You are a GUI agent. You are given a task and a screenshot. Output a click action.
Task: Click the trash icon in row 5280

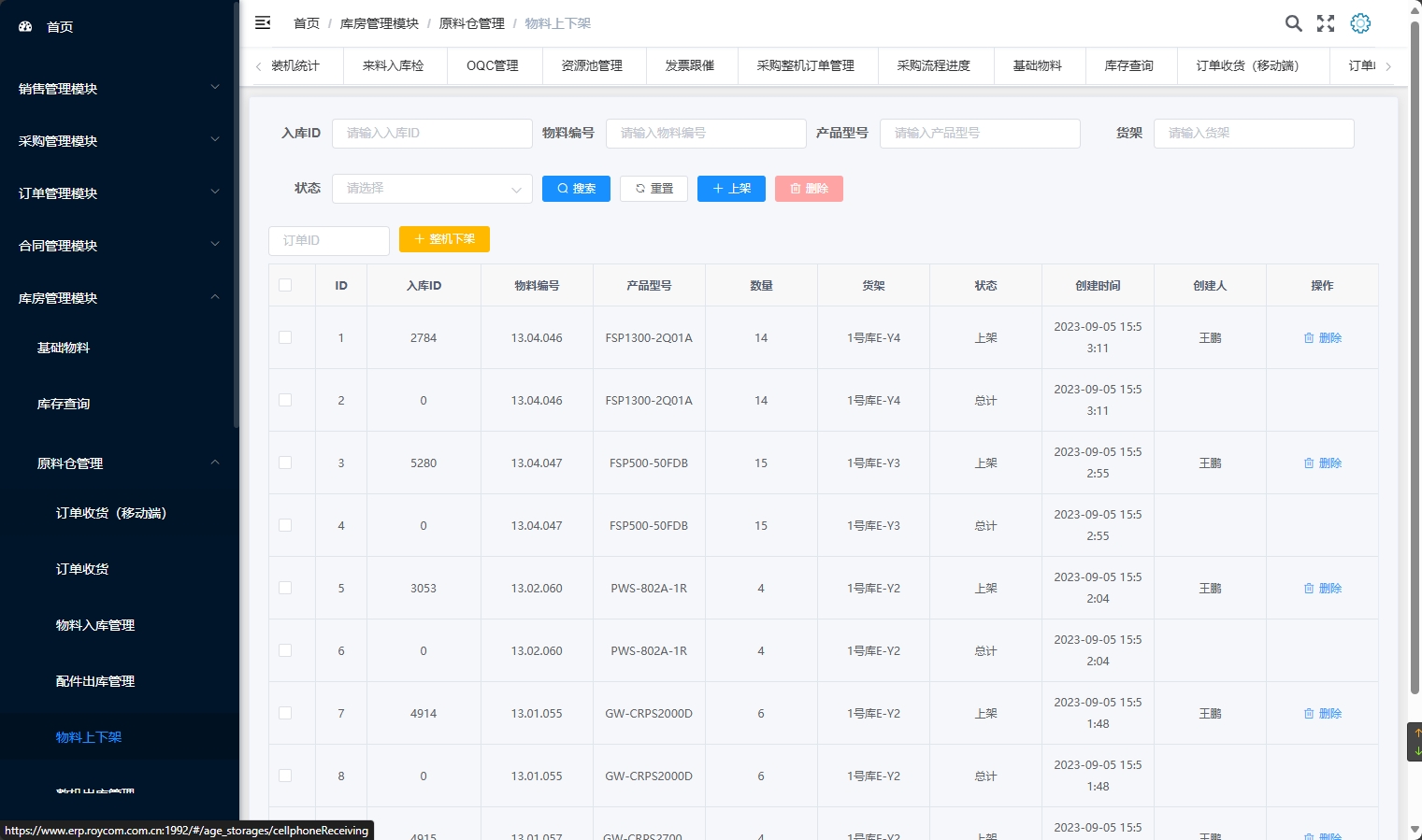pos(1309,463)
